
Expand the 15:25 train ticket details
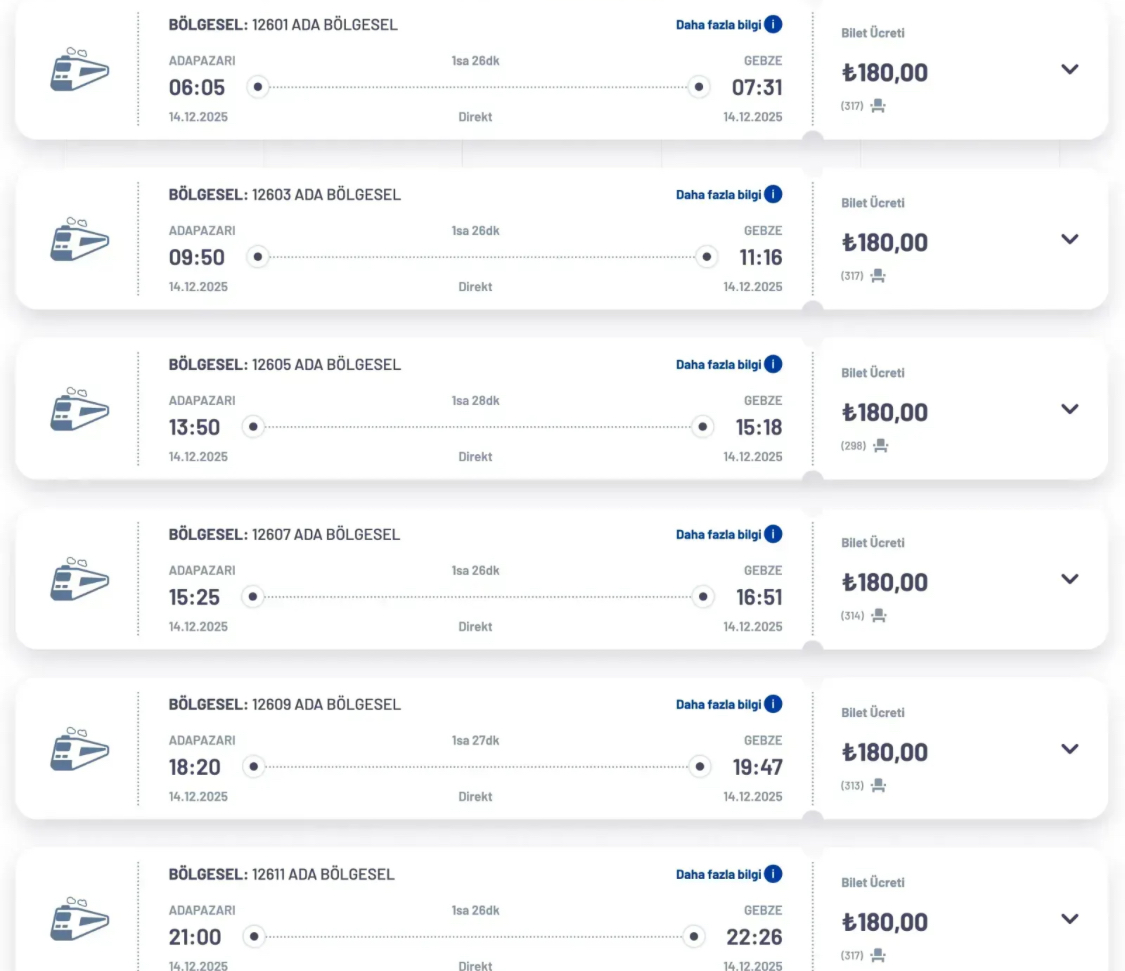(x=1070, y=579)
